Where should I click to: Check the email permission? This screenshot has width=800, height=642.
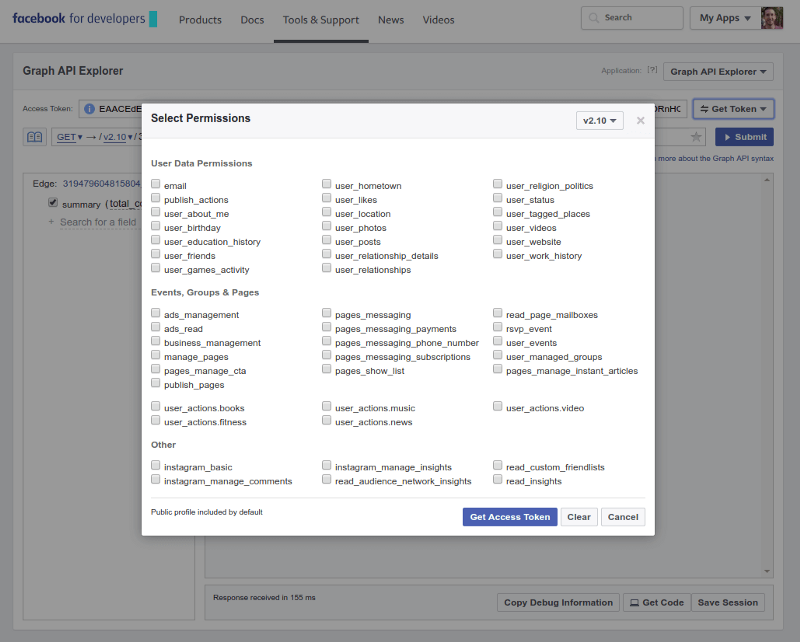point(156,184)
